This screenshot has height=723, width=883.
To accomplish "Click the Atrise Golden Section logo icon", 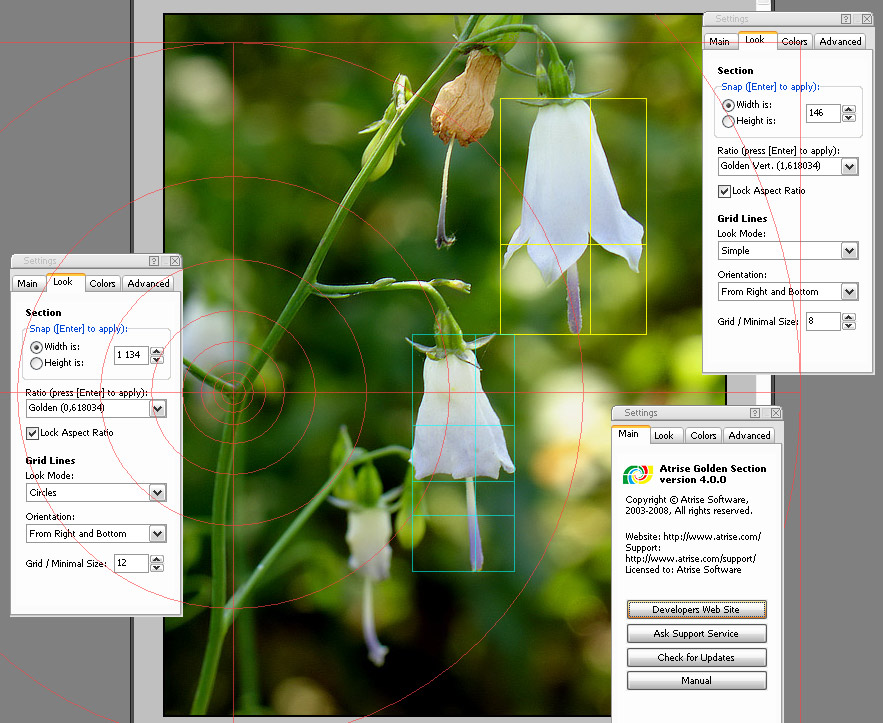I will pos(637,474).
